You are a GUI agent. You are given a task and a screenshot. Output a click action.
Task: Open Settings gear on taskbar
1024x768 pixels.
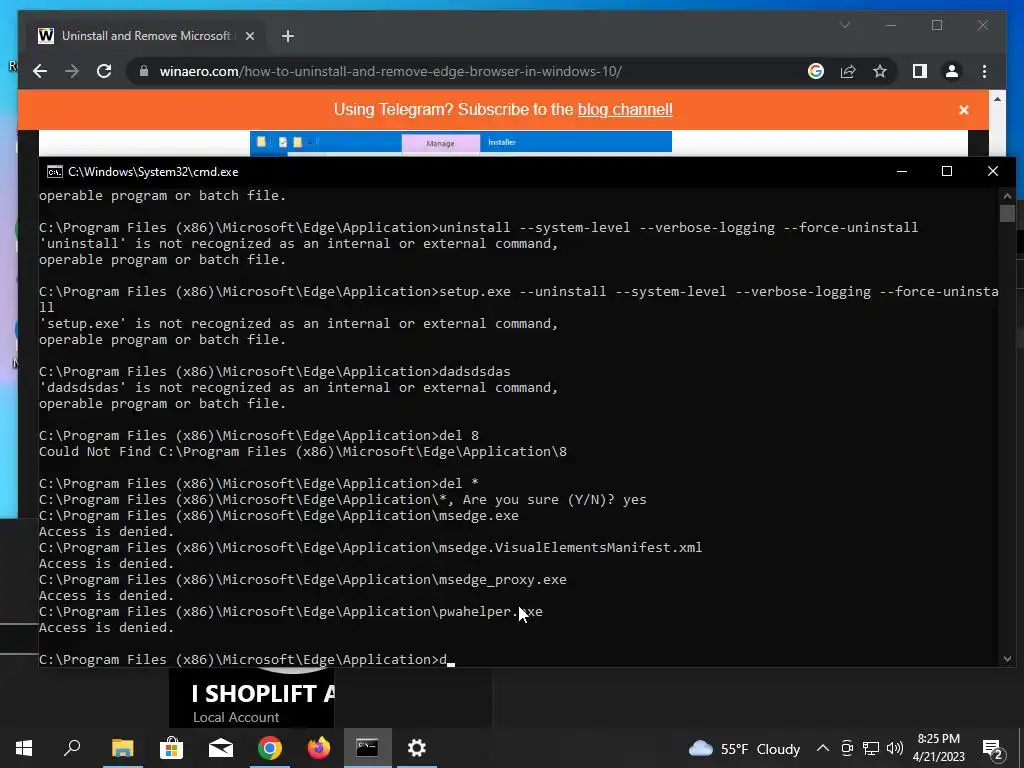point(417,748)
